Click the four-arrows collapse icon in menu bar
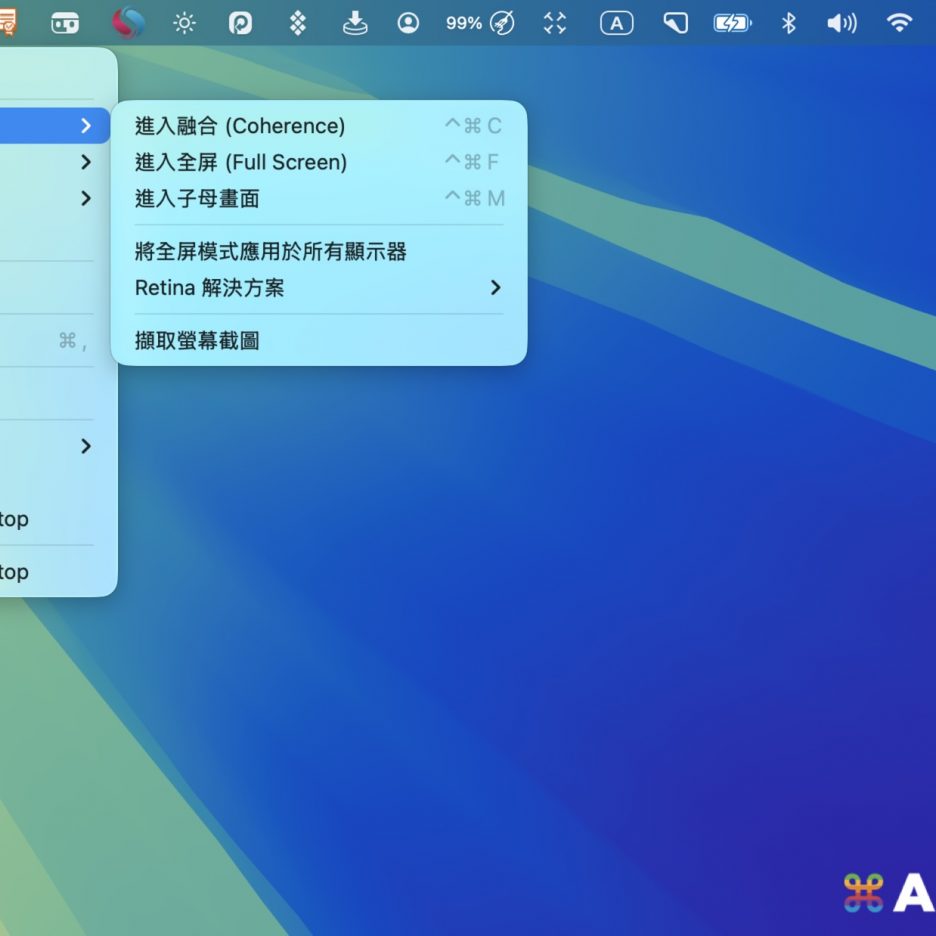 click(555, 23)
